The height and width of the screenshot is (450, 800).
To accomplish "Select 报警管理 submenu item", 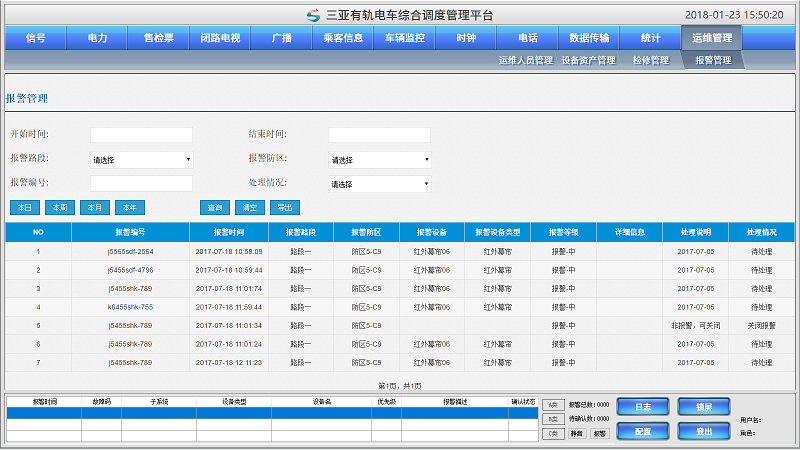I will 713,60.
